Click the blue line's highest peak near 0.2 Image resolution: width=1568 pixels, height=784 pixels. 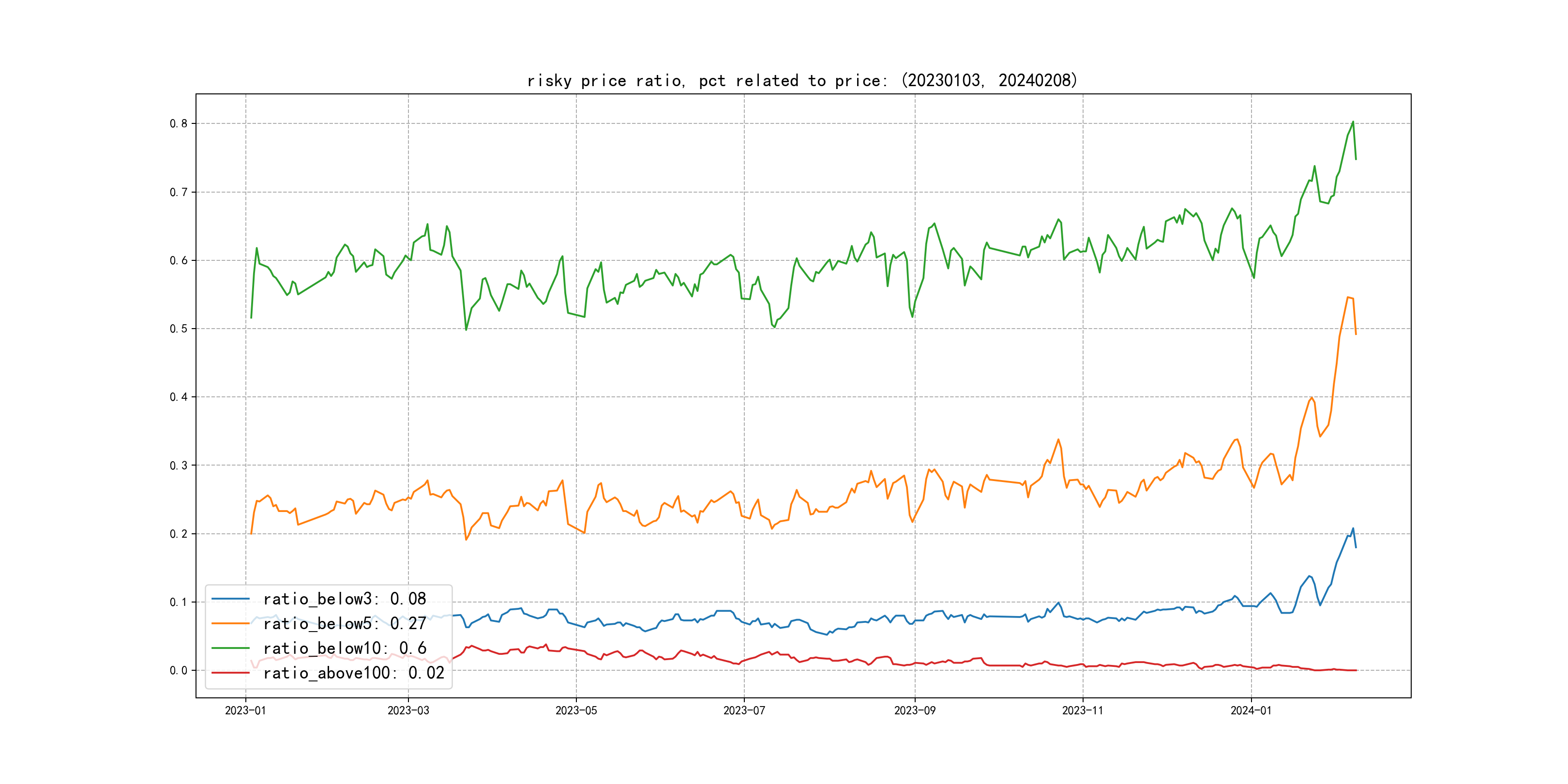[1353, 528]
